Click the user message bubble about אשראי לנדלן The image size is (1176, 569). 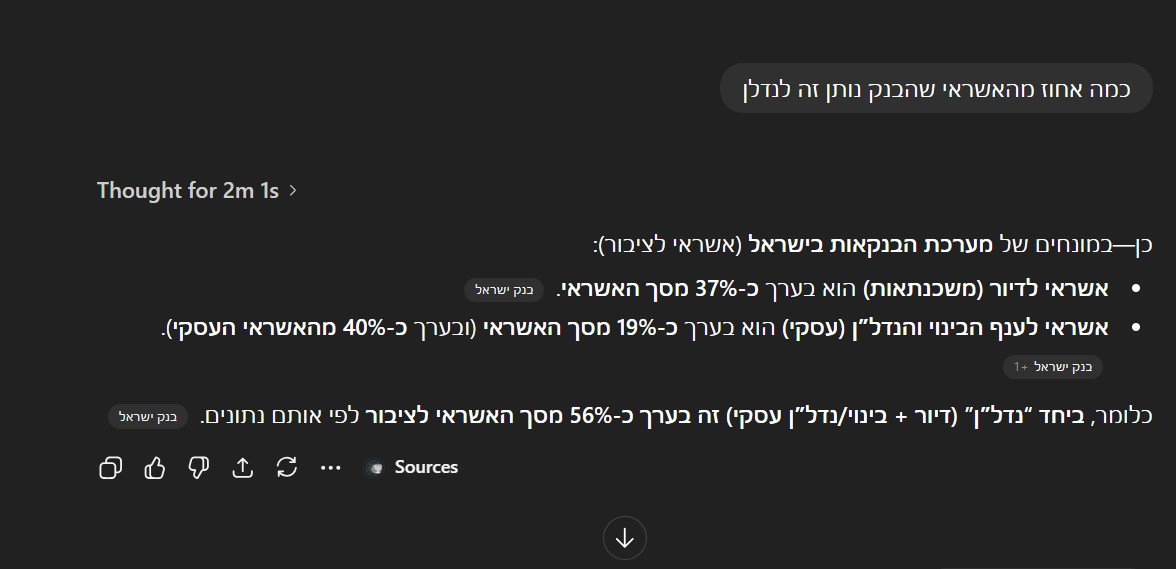click(936, 88)
